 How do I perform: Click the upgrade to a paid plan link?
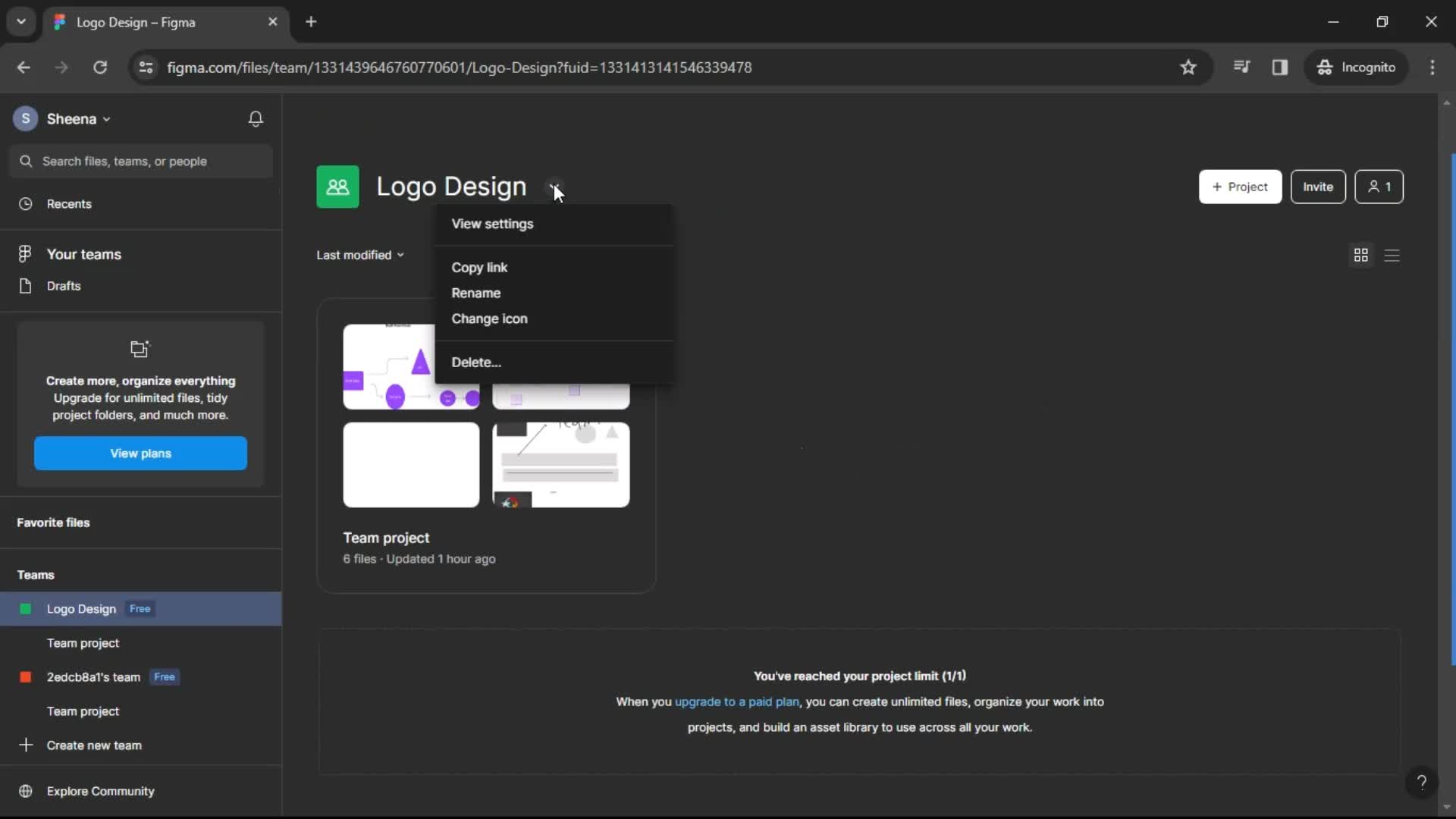click(x=737, y=701)
